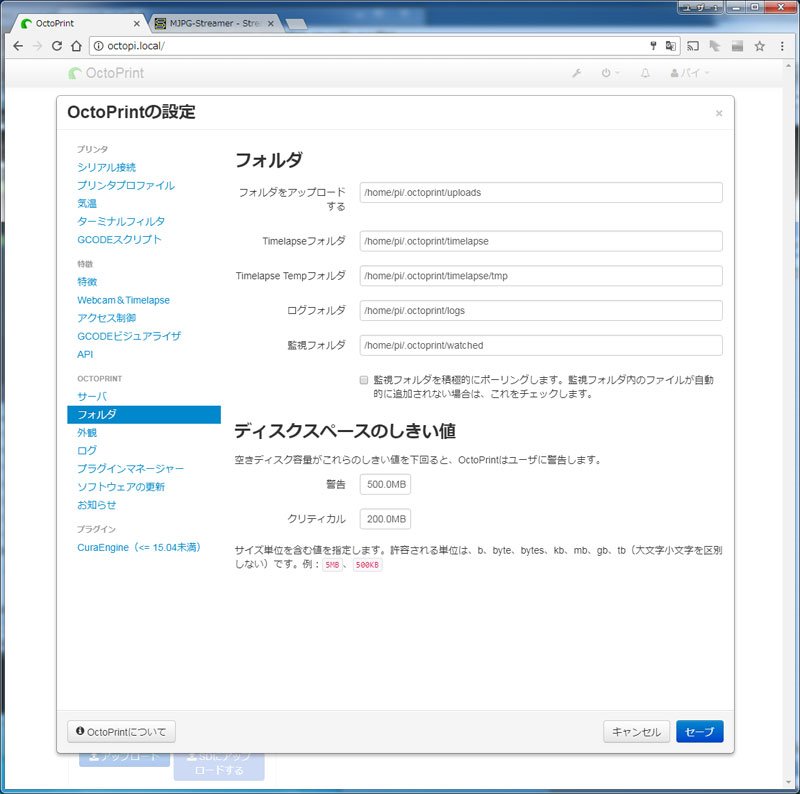The width and height of the screenshot is (800, 794).
Task: Open プリンタプロファイル settings section
Action: (x=126, y=185)
